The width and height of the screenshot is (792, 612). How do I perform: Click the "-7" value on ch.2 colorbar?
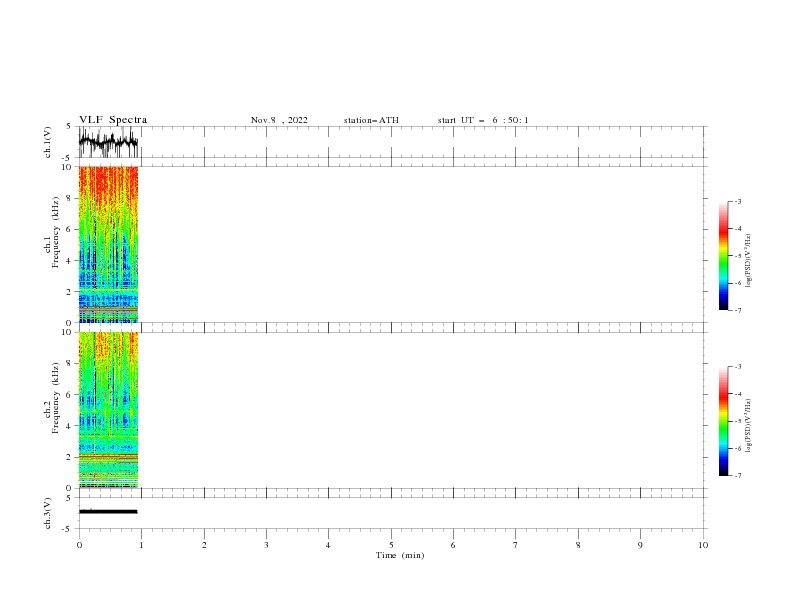(737, 476)
